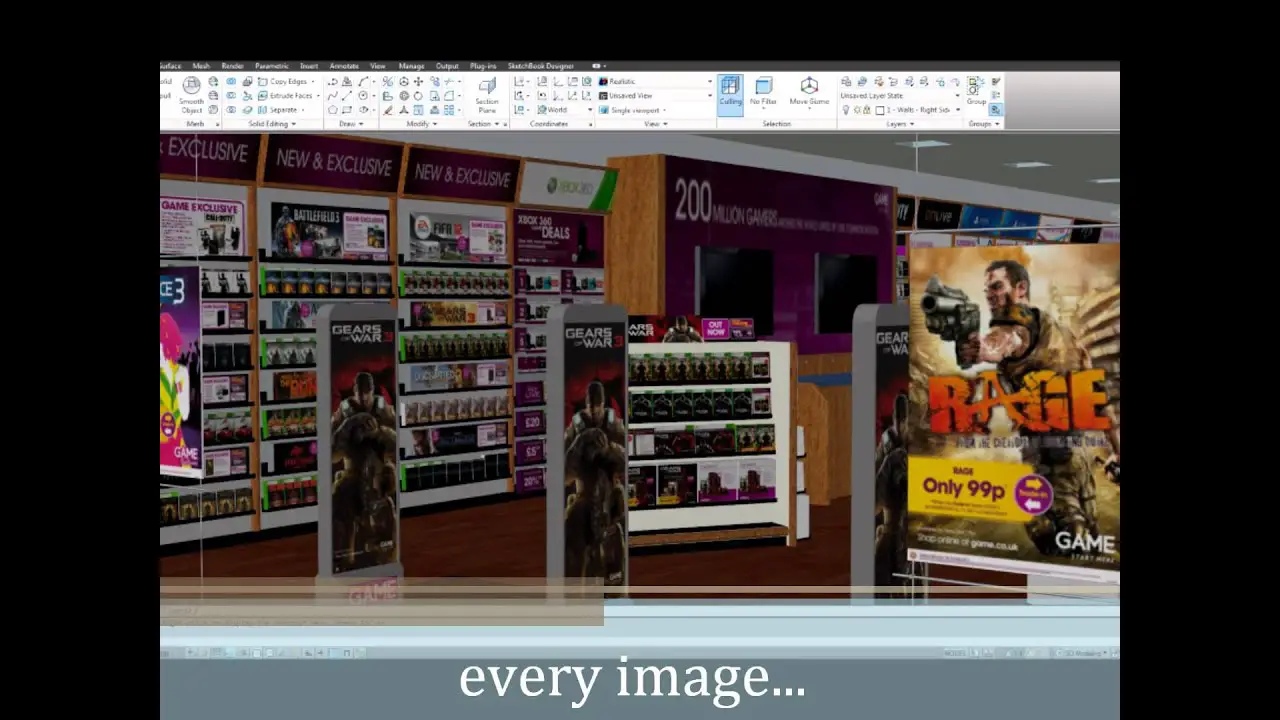The height and width of the screenshot is (720, 1280).
Task: Select the Trim tool in Modify panel
Action: (x=449, y=82)
